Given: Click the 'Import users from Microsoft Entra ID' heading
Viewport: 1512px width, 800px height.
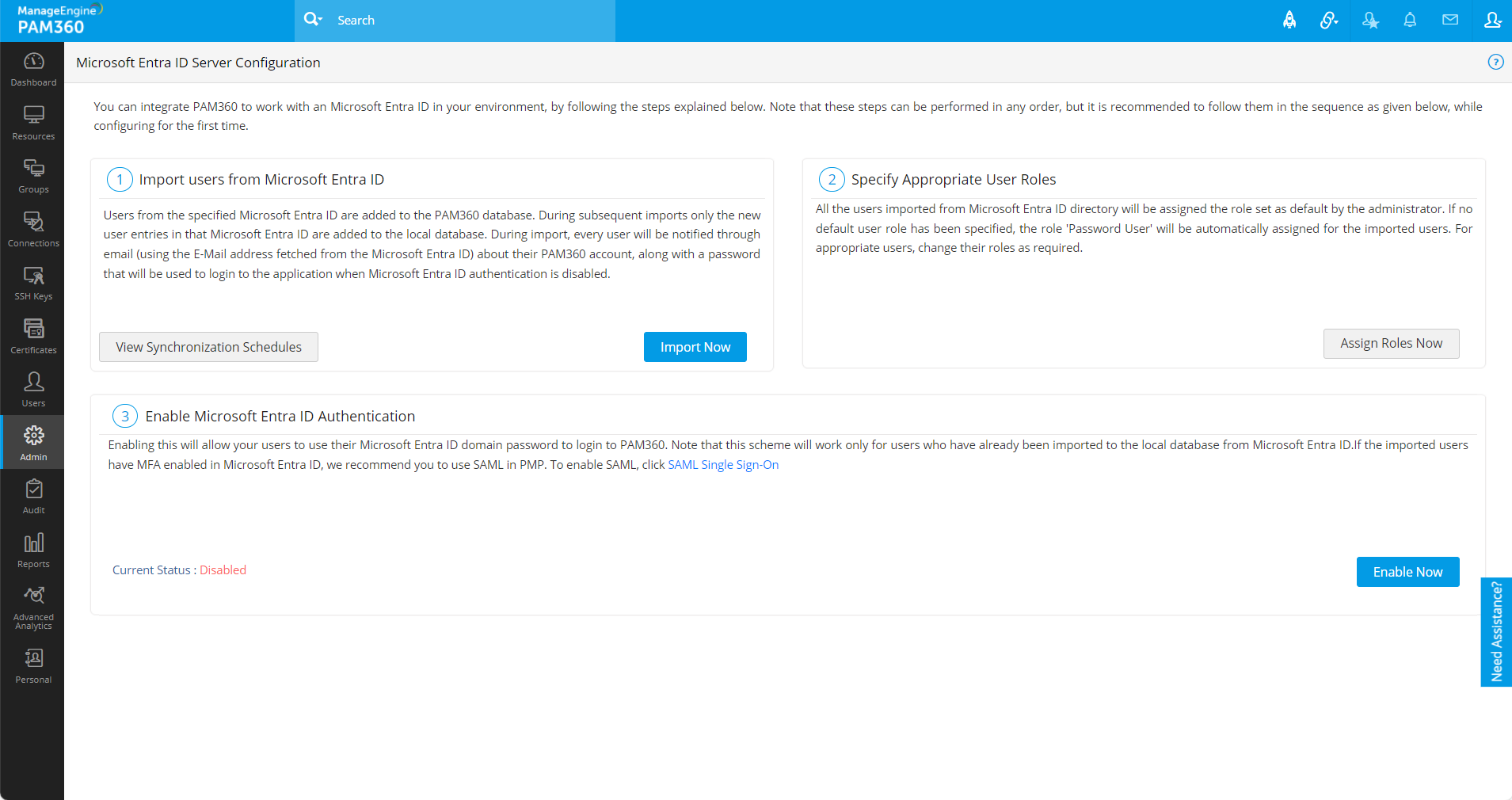Looking at the screenshot, I should 261,180.
